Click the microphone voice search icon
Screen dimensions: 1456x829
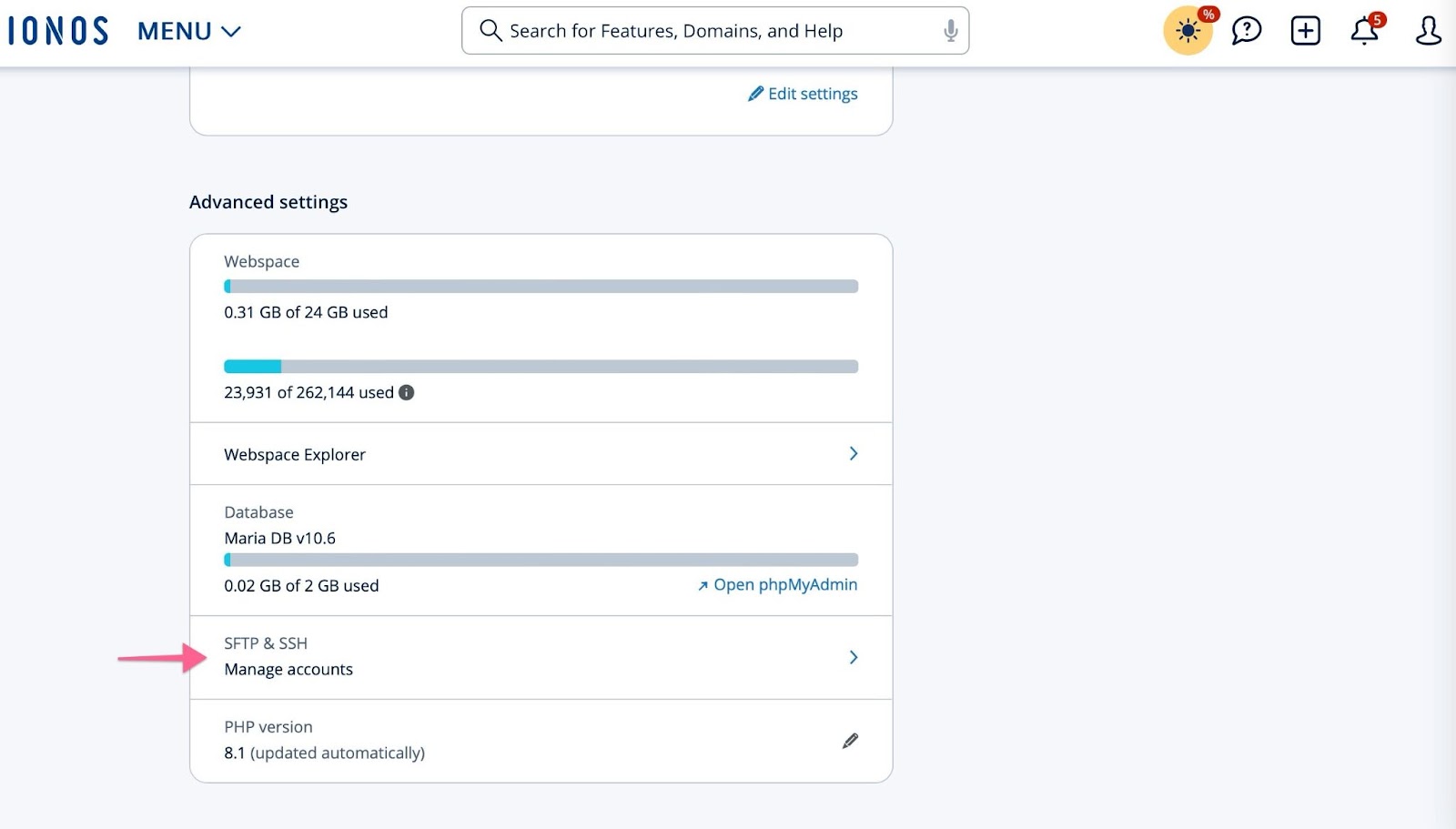pos(950,31)
